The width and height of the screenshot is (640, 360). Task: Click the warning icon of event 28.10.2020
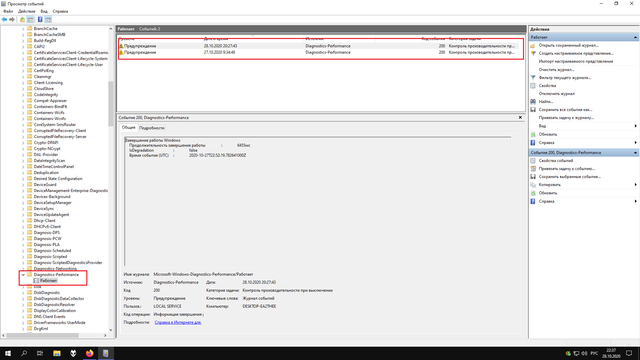pyautogui.click(x=121, y=46)
